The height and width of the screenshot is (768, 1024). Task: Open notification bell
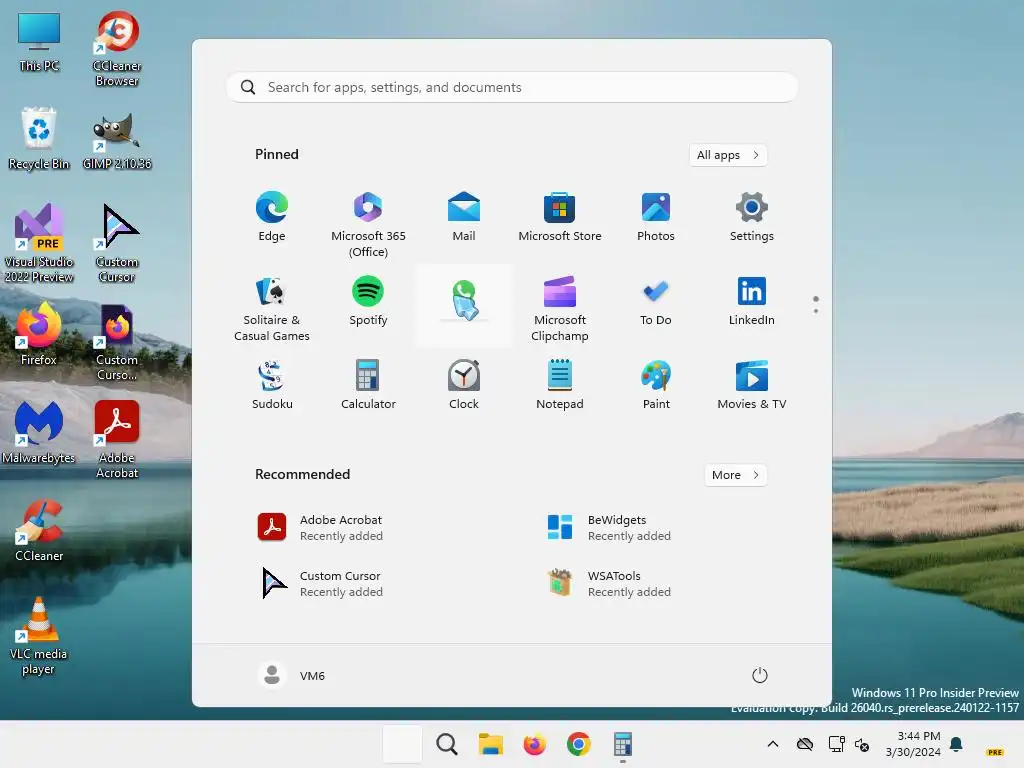pos(956,744)
